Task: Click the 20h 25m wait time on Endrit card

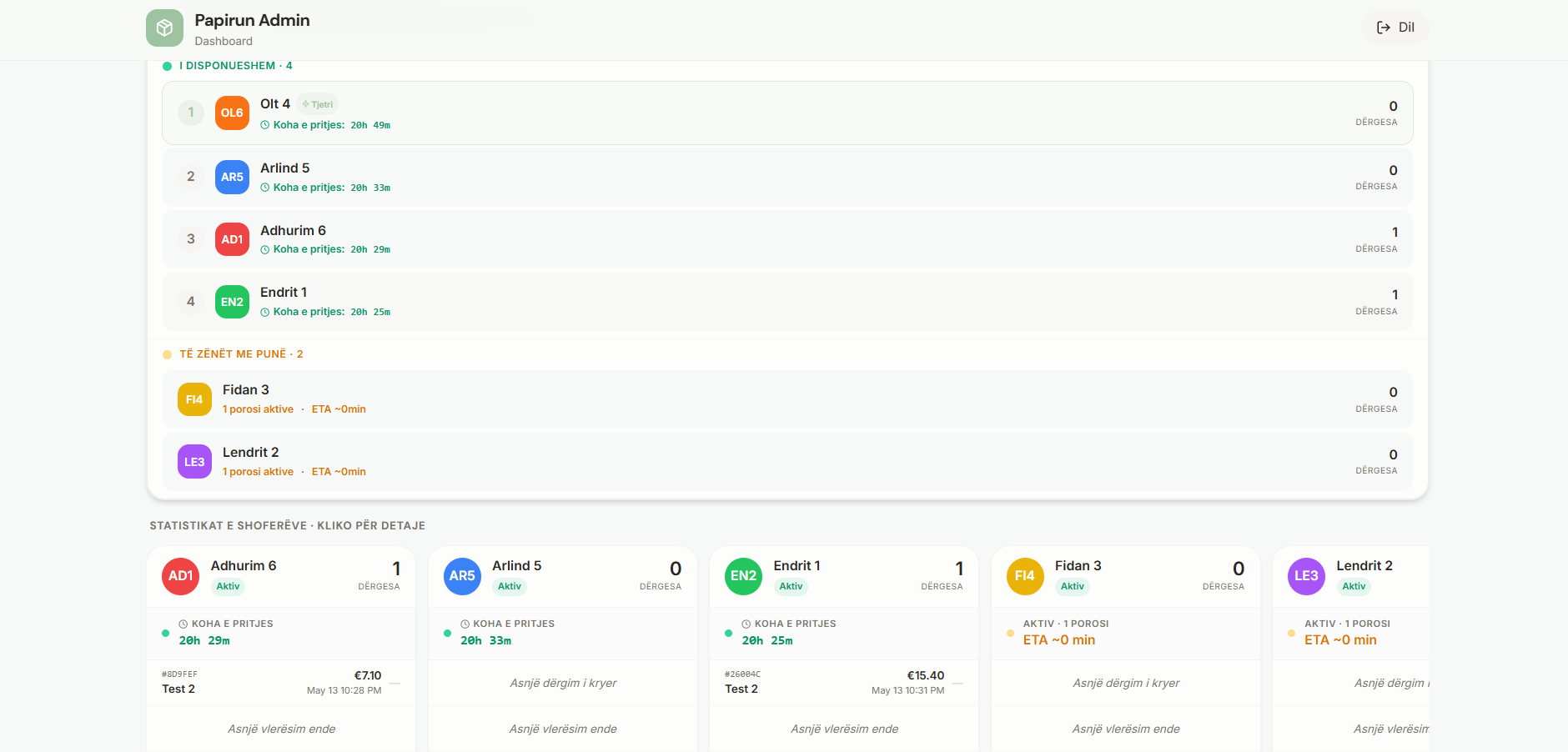Action: click(x=767, y=641)
